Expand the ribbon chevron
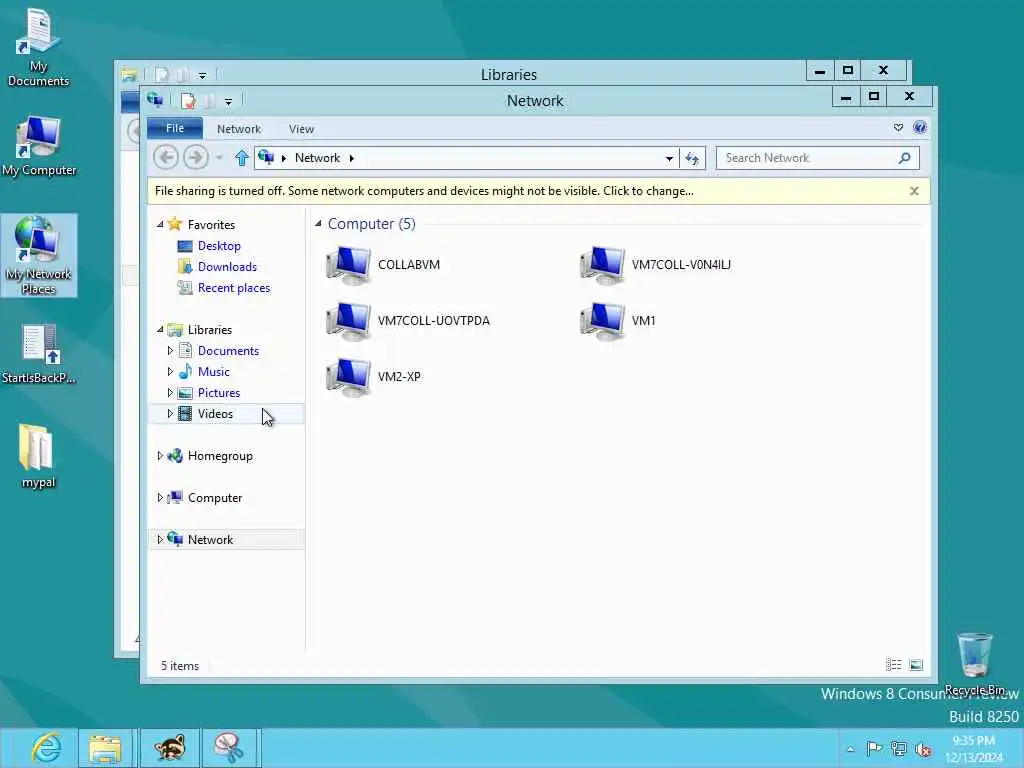The height and width of the screenshot is (768, 1024). click(899, 127)
